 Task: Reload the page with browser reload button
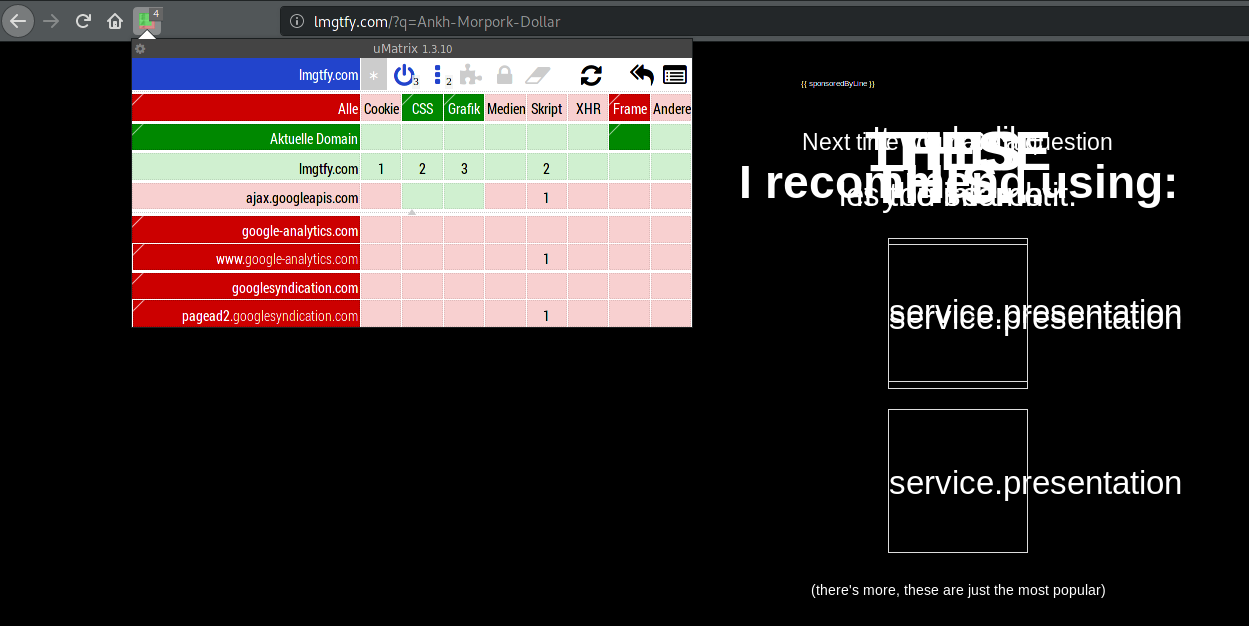point(84,20)
